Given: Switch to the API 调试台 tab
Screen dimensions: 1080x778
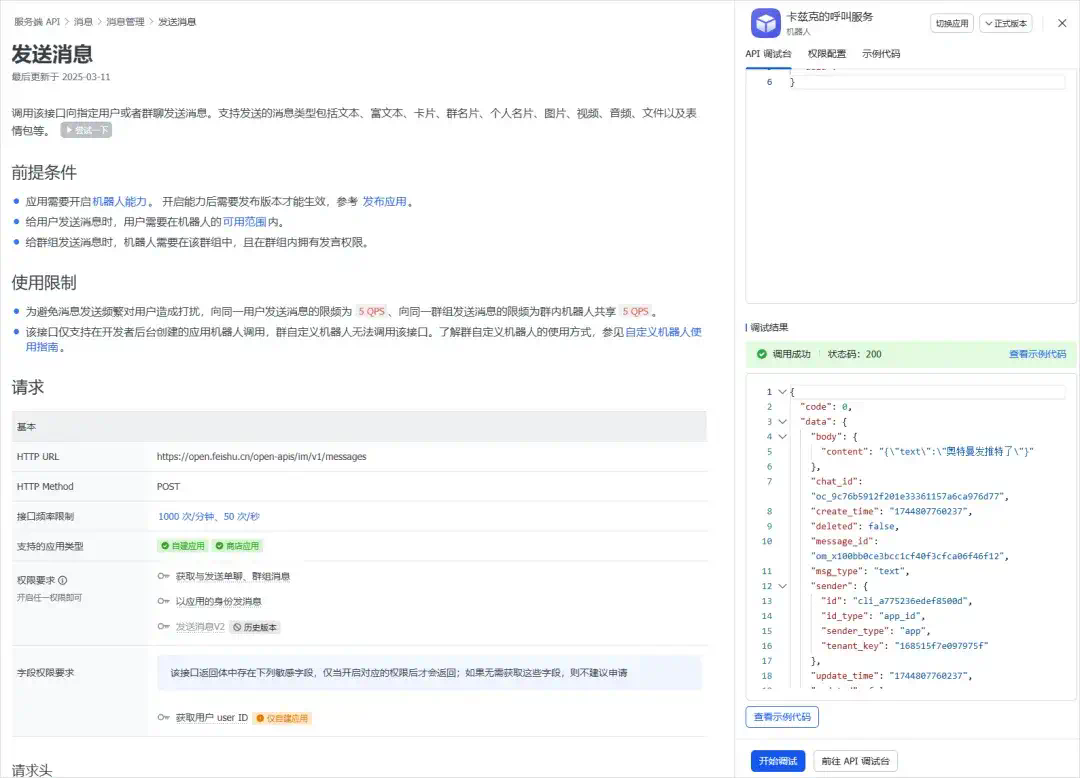Looking at the screenshot, I should pos(768,54).
